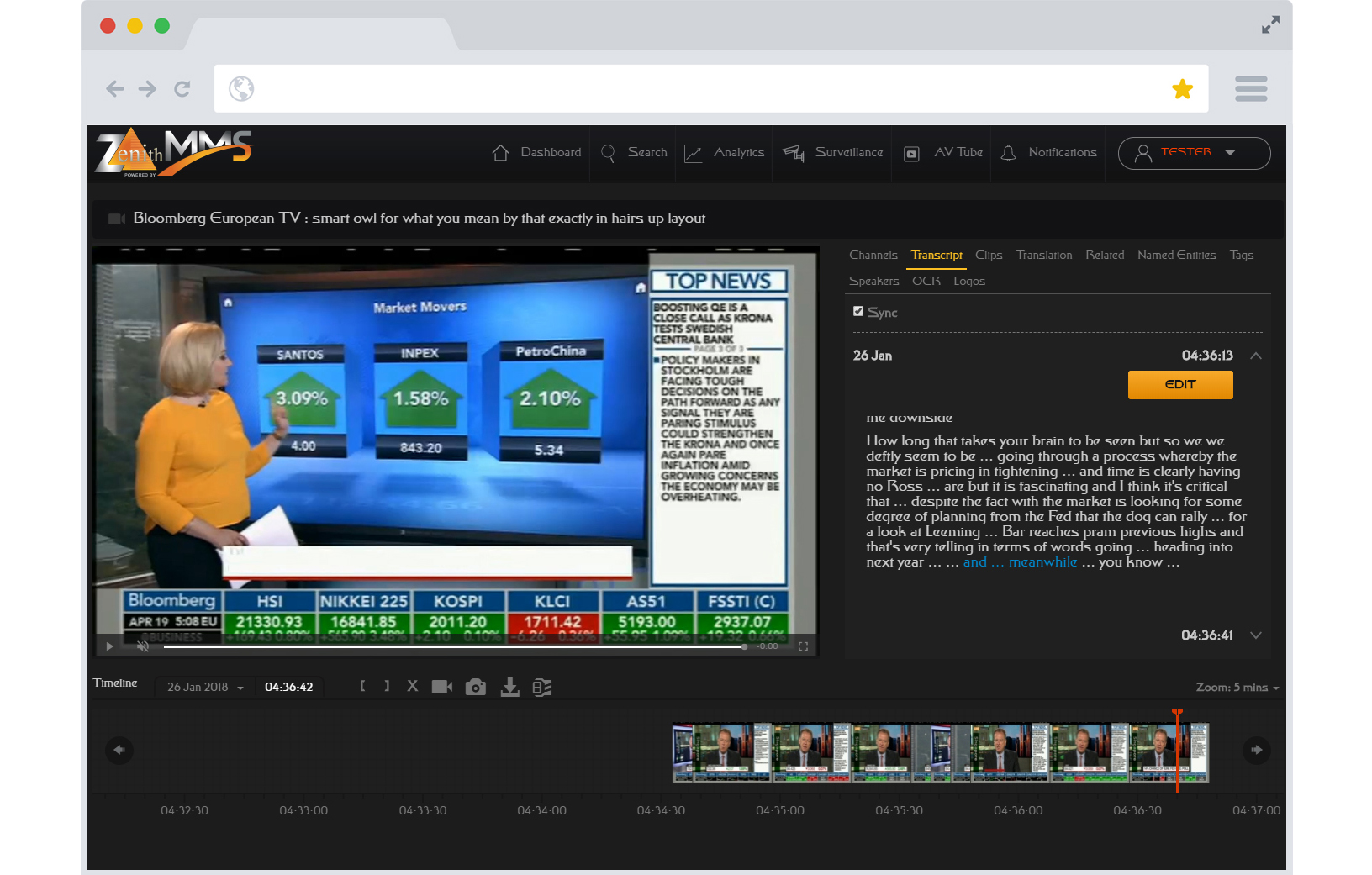Click the video progress seek bar
Image resolution: width=1372 pixels, height=875 pixels.
click(454, 646)
